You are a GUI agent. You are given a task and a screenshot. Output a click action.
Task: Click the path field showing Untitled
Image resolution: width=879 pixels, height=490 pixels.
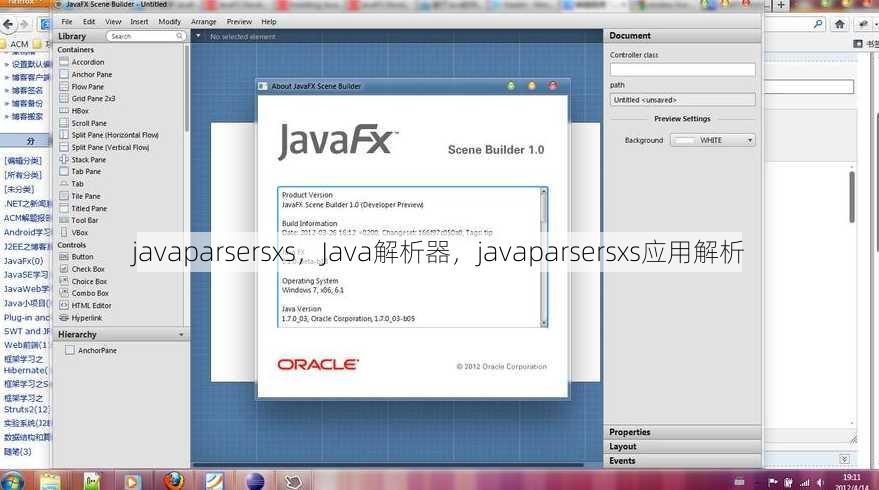682,100
